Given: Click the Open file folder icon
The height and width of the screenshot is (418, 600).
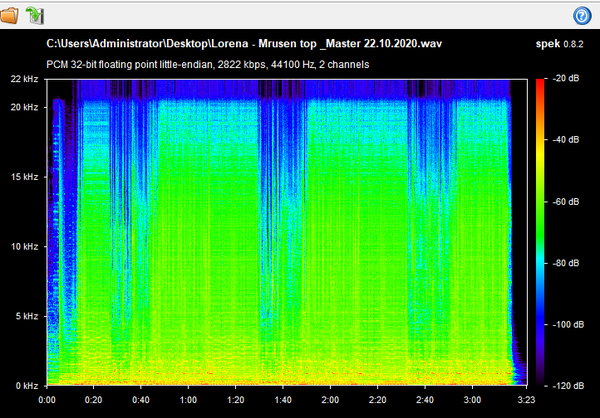Looking at the screenshot, I should (x=11, y=14).
